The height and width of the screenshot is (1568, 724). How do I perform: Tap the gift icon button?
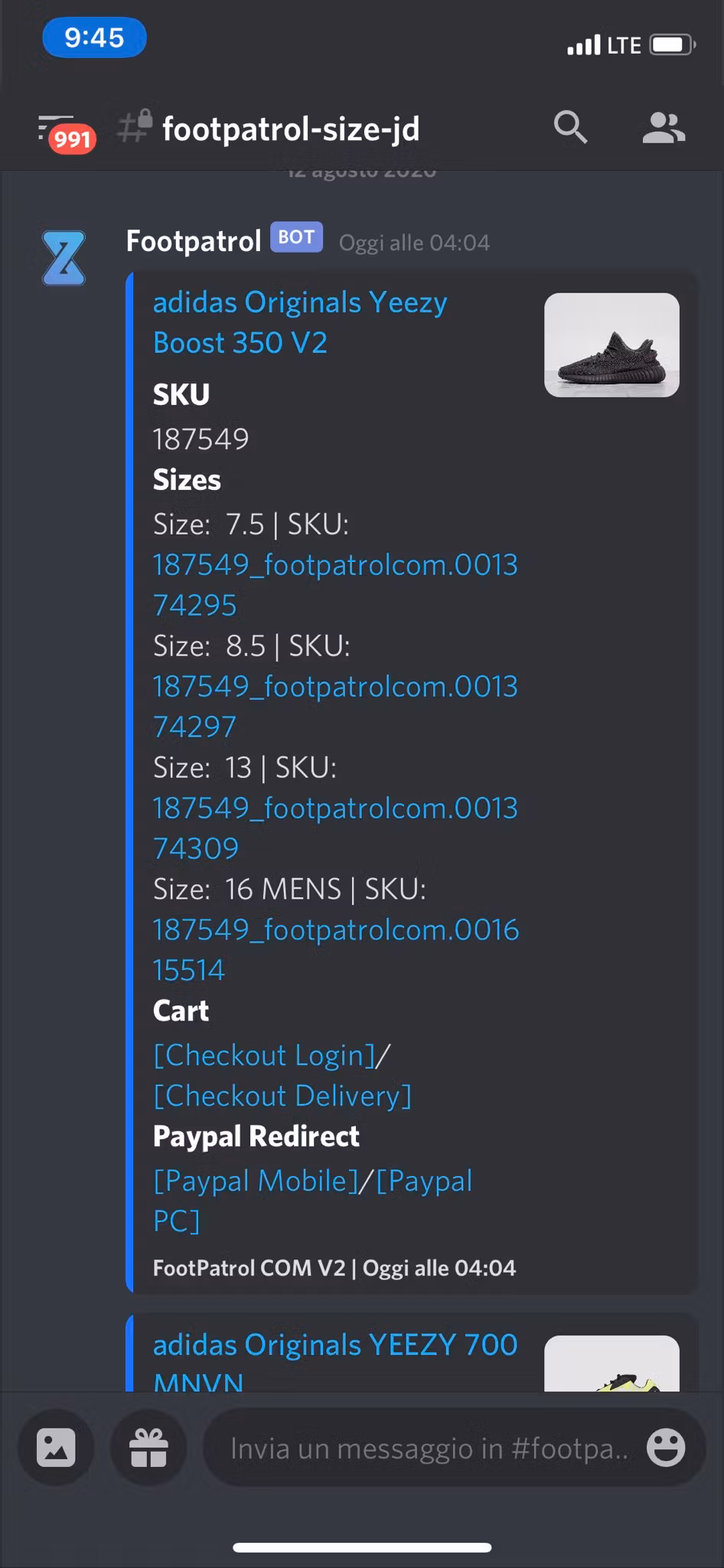point(148,1448)
